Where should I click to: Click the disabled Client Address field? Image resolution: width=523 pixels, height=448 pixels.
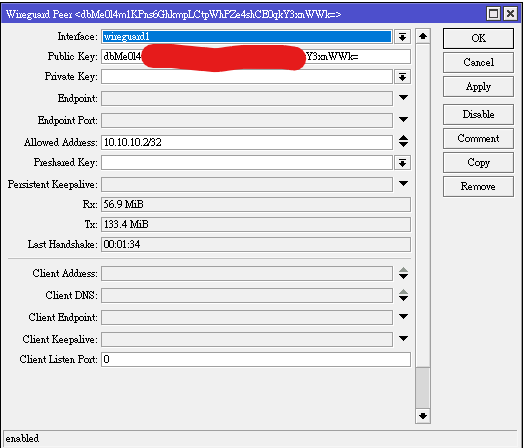click(247, 274)
